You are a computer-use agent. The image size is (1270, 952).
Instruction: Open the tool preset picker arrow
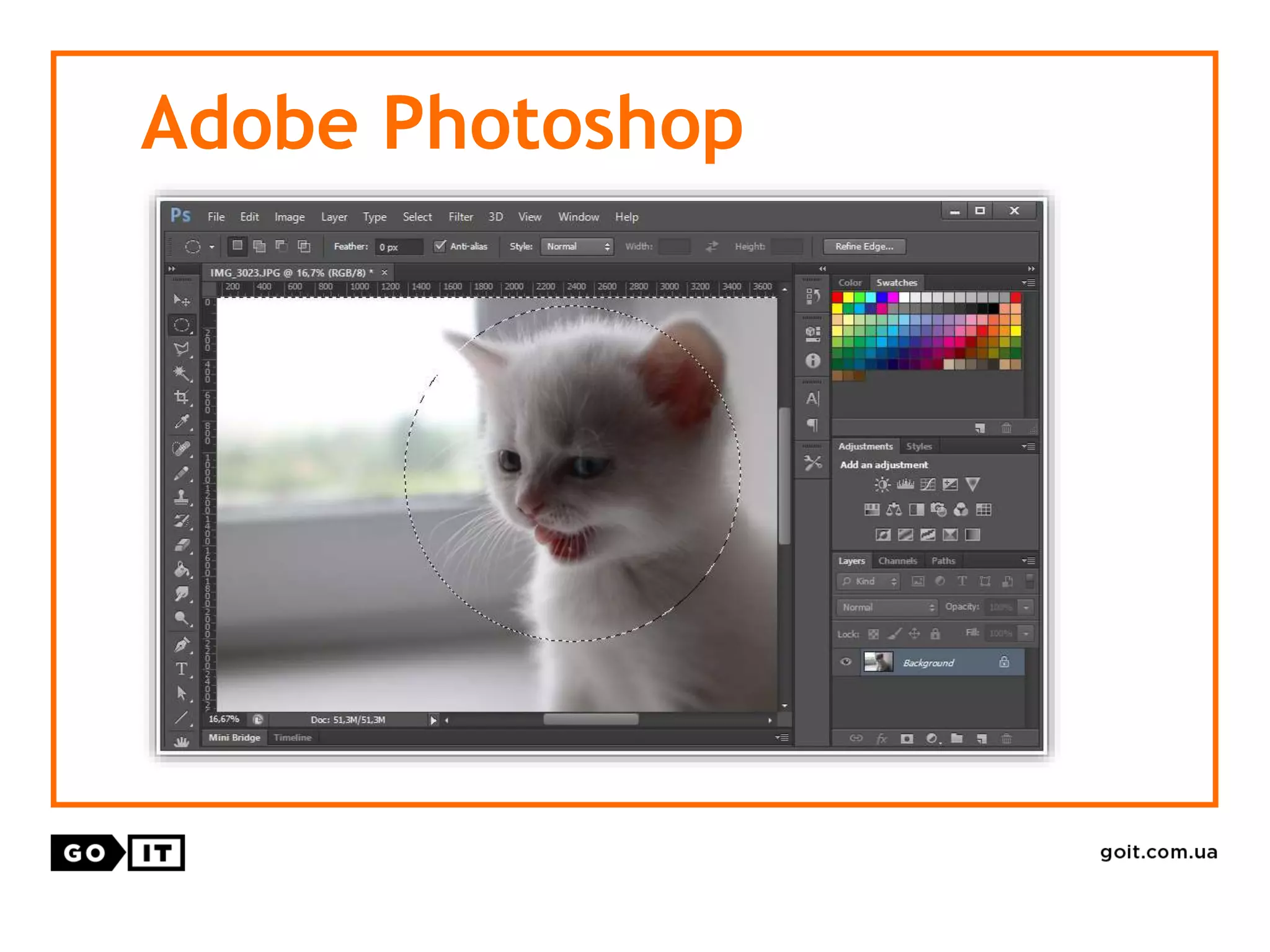coord(211,247)
